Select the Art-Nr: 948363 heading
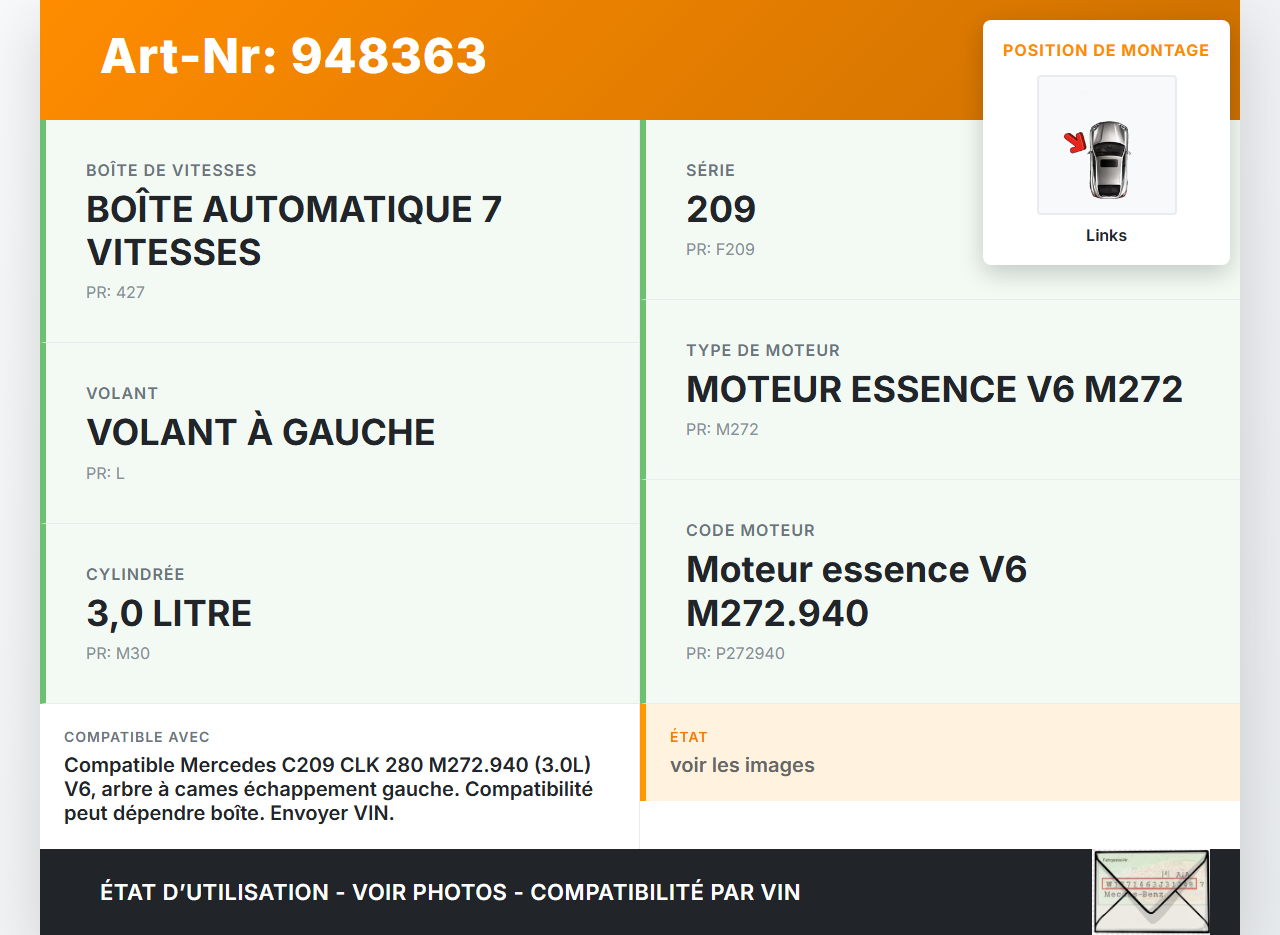Screen dimensions: 1280x935 (x=293, y=56)
